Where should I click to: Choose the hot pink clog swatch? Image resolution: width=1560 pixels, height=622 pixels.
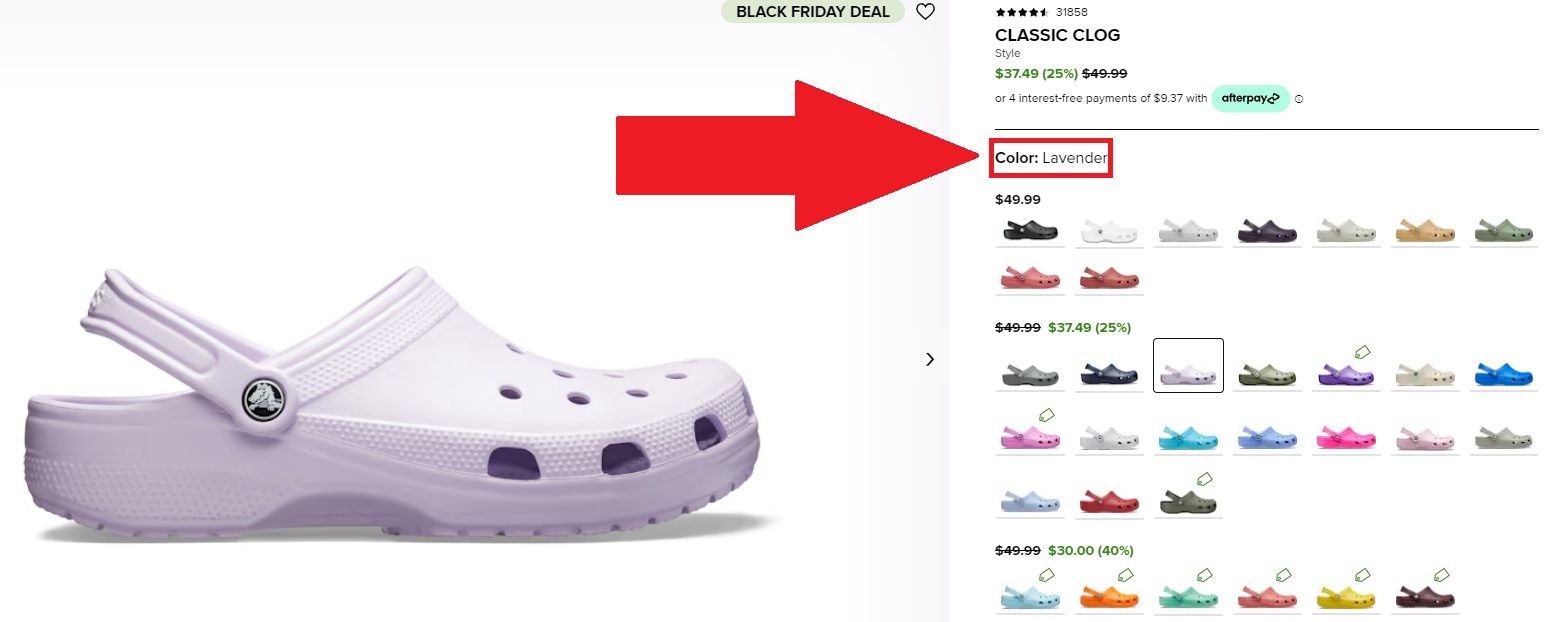(x=1345, y=437)
